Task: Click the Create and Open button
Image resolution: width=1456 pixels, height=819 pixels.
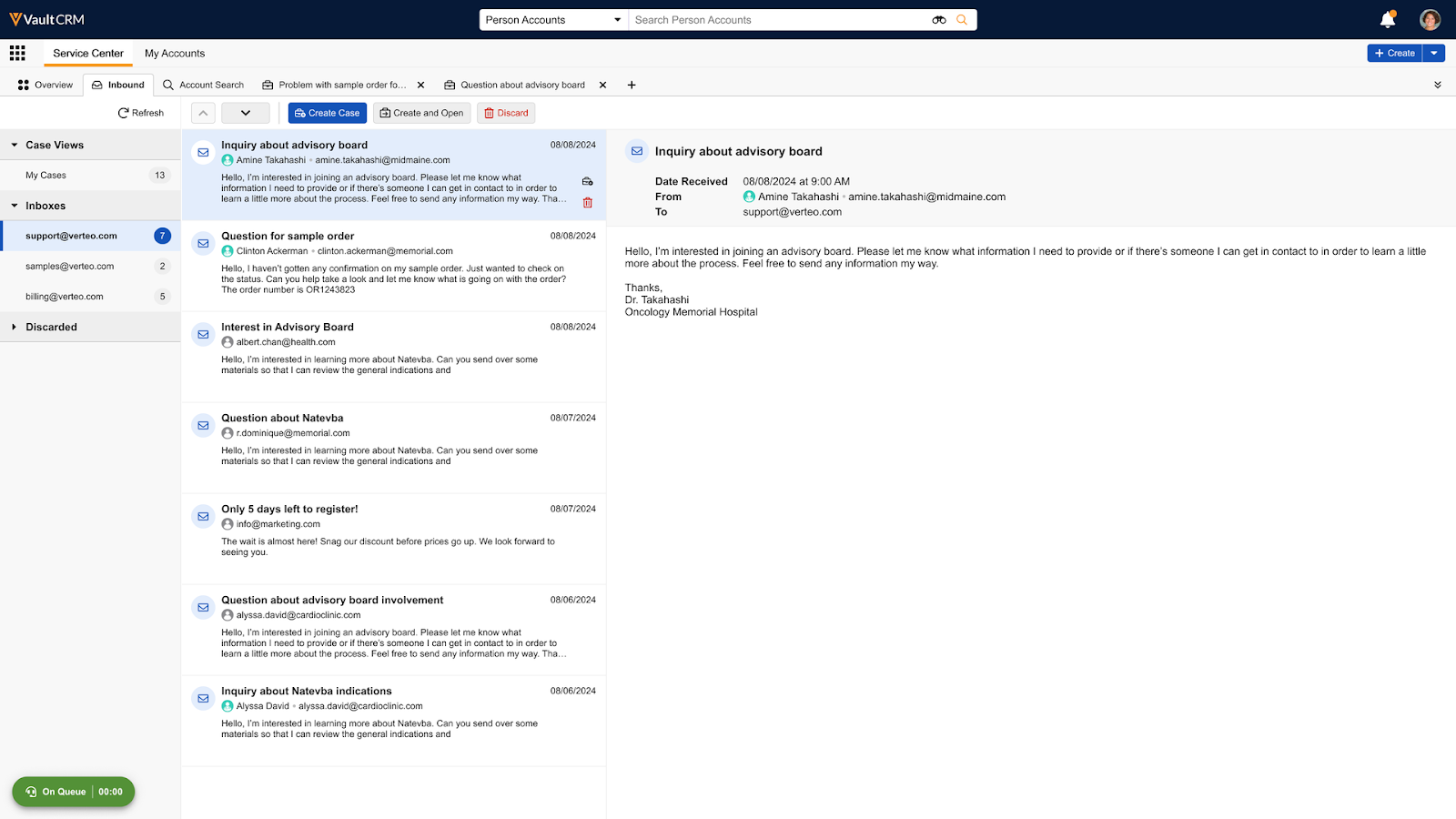Action: [421, 113]
